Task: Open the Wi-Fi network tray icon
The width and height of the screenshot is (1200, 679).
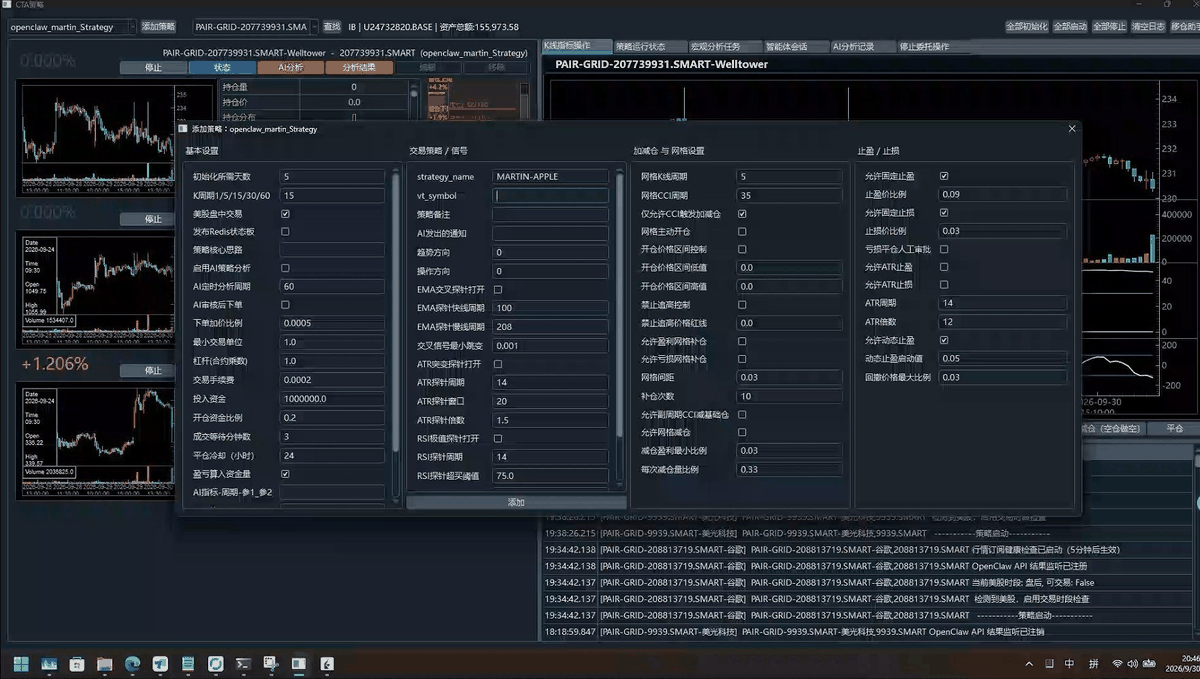Action: tap(1118, 664)
